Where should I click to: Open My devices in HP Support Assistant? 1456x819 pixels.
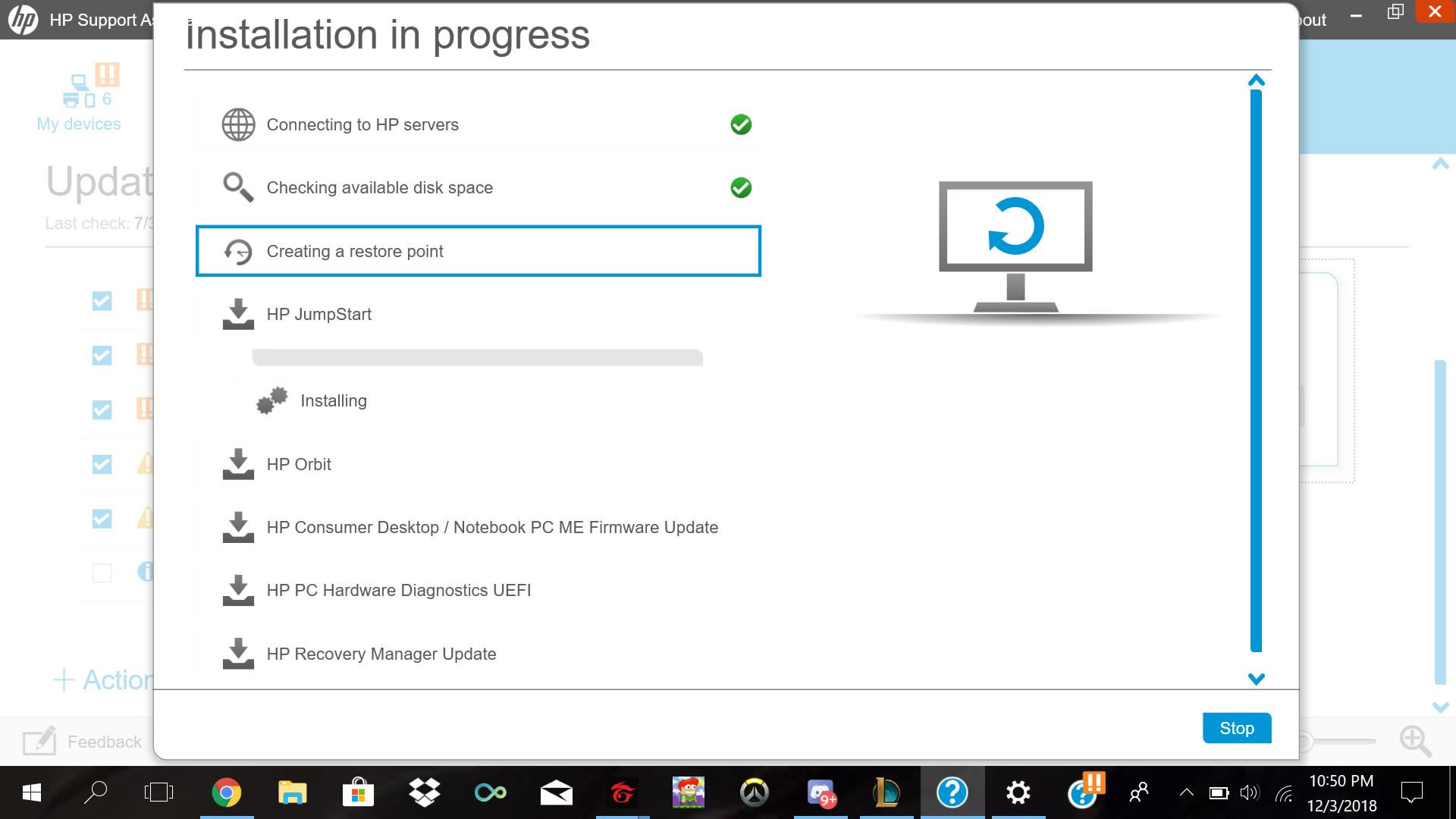tap(79, 99)
